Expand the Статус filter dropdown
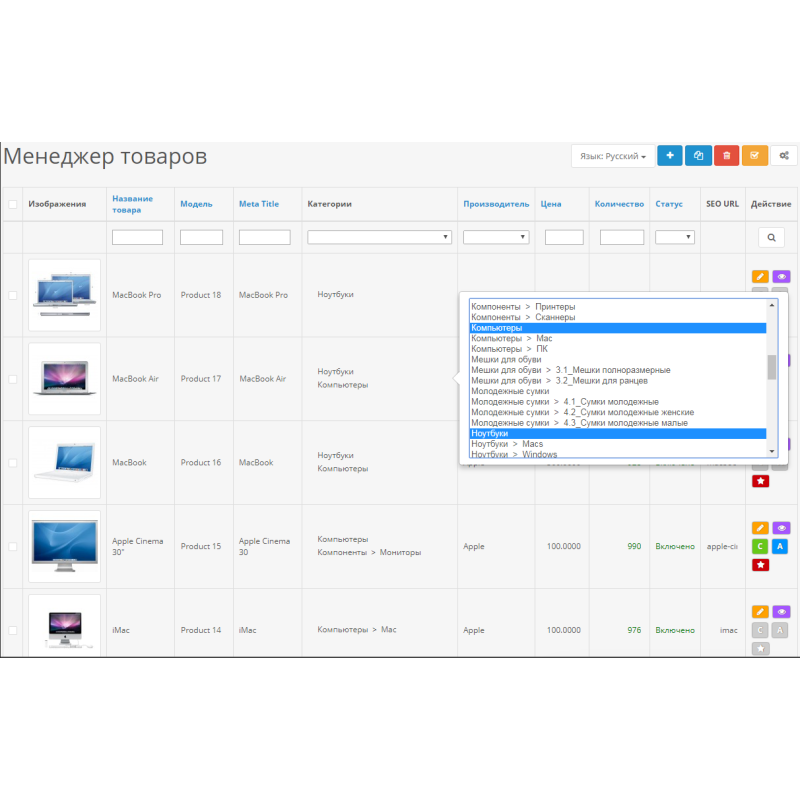 (x=675, y=237)
